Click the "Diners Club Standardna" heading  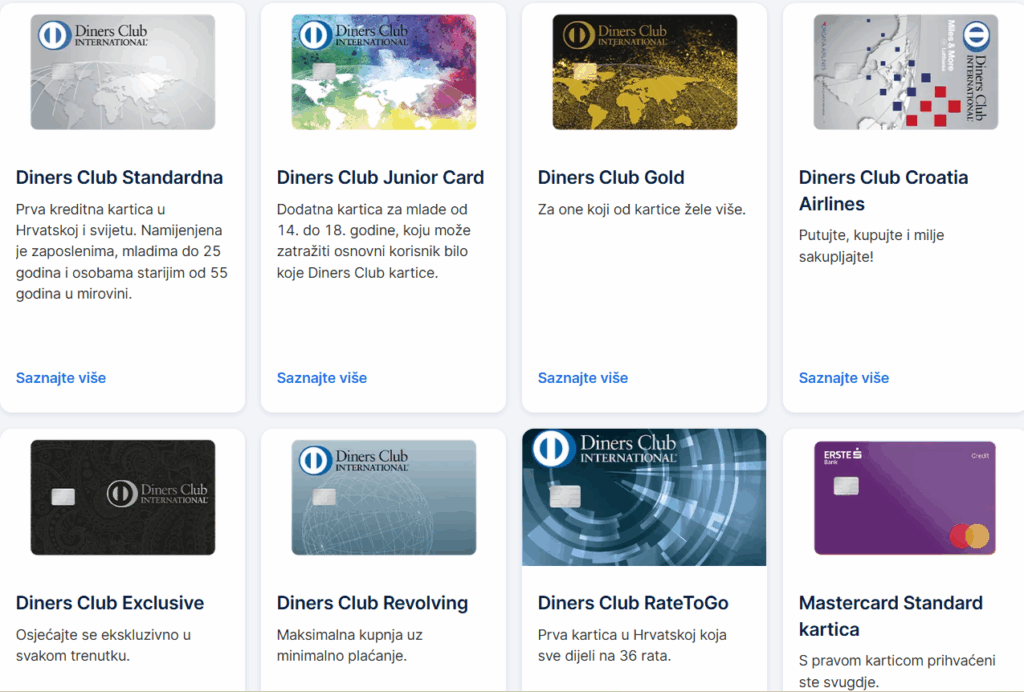(119, 178)
